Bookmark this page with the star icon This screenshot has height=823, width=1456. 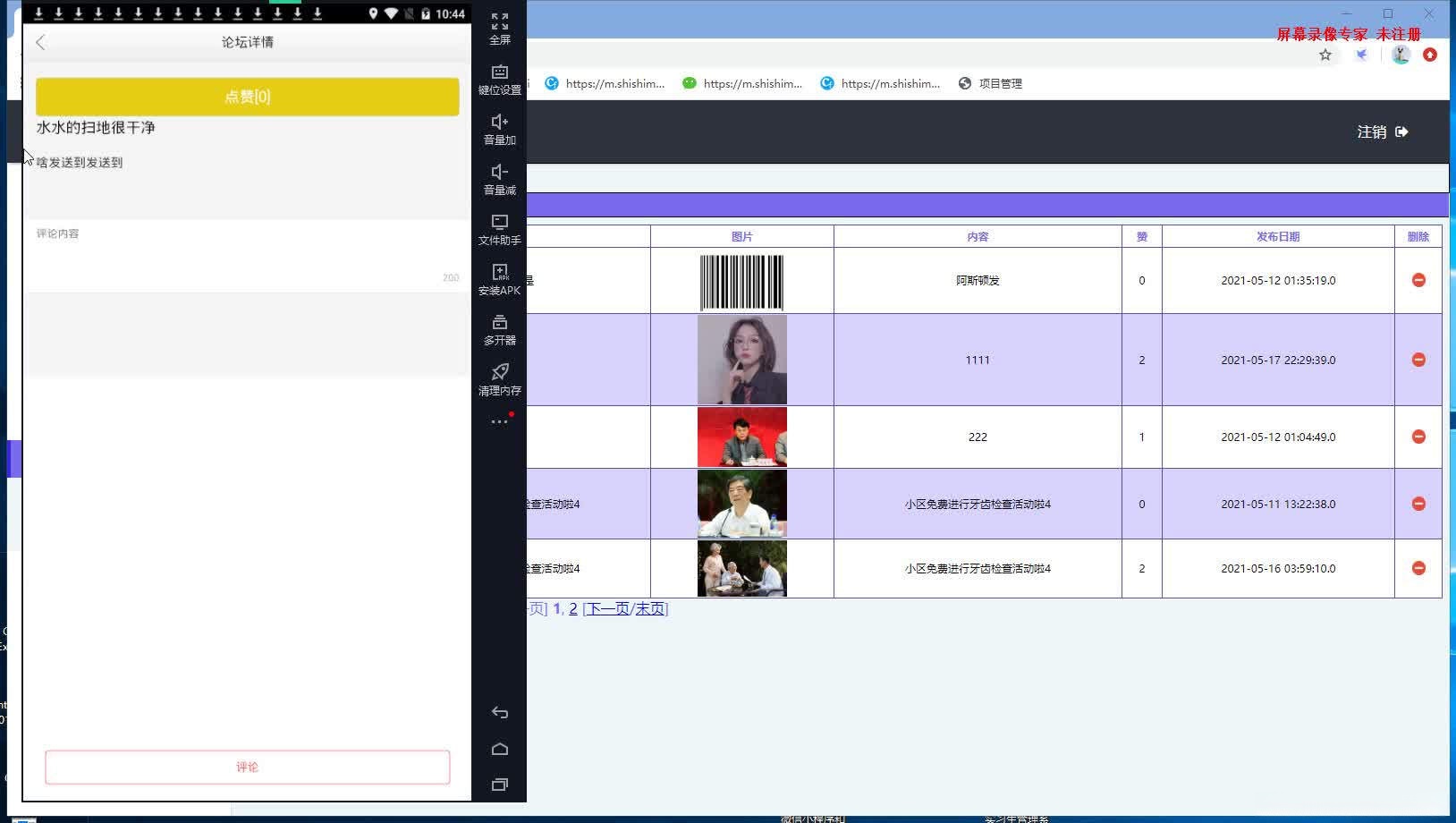point(1325,55)
